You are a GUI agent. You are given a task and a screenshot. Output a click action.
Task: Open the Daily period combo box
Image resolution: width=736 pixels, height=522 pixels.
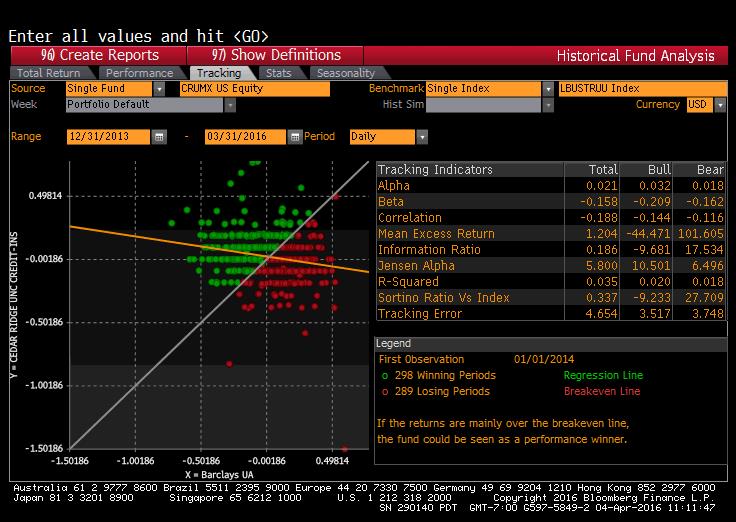(x=383, y=137)
